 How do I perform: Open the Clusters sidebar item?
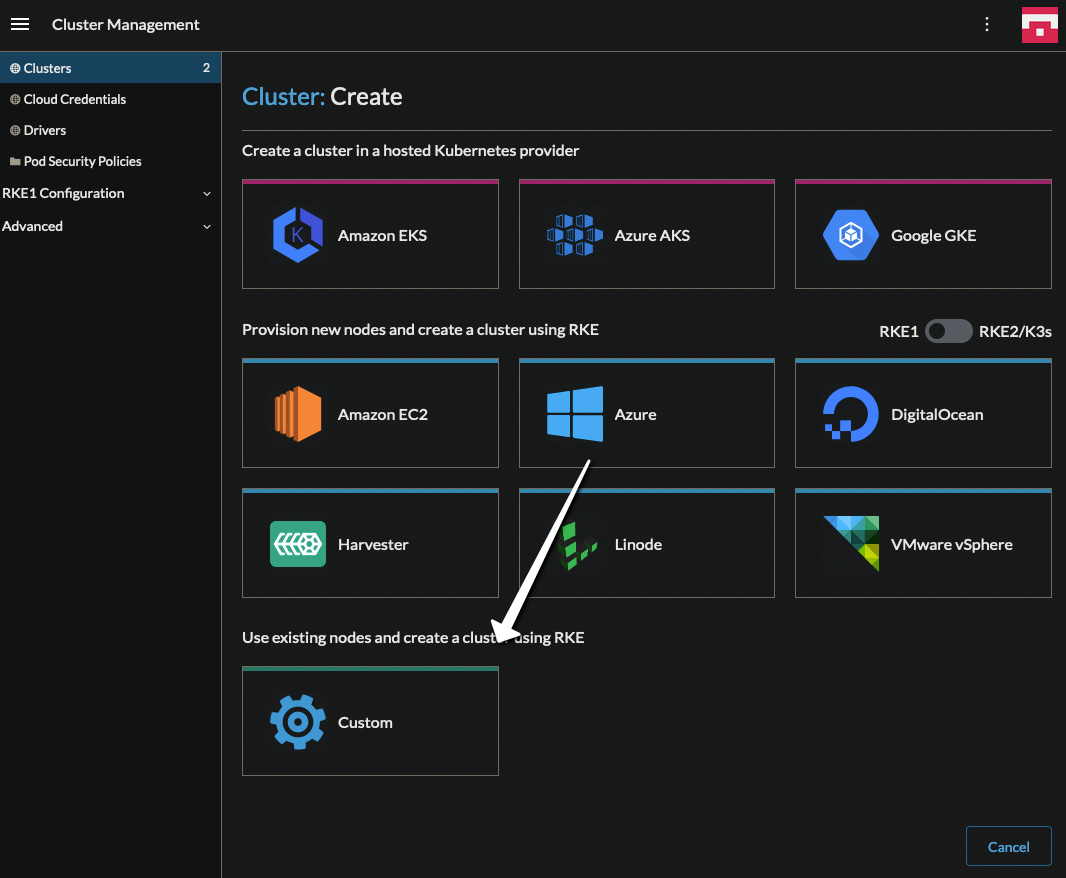[45, 68]
